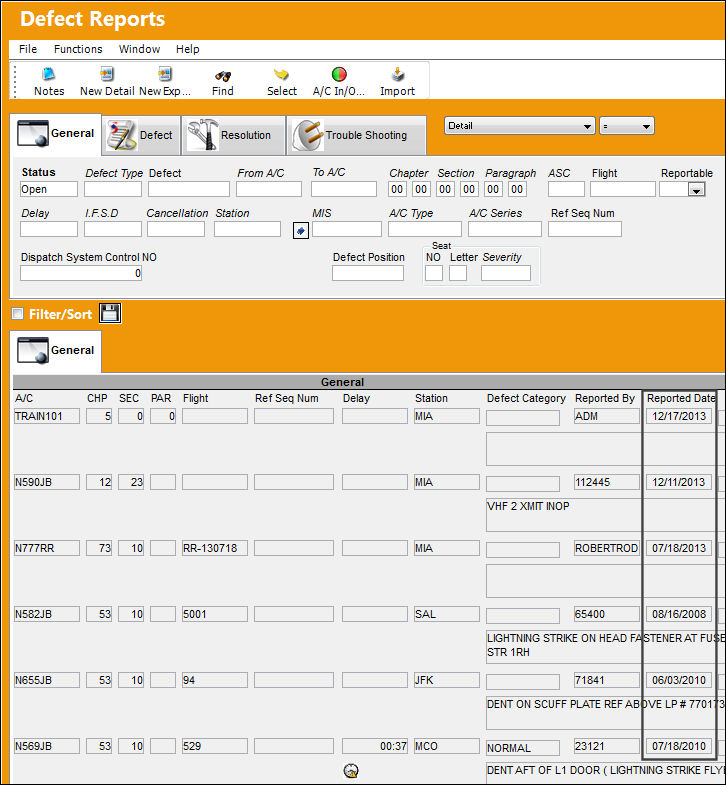Open the File menu
This screenshot has height=785, width=726.
click(x=28, y=49)
